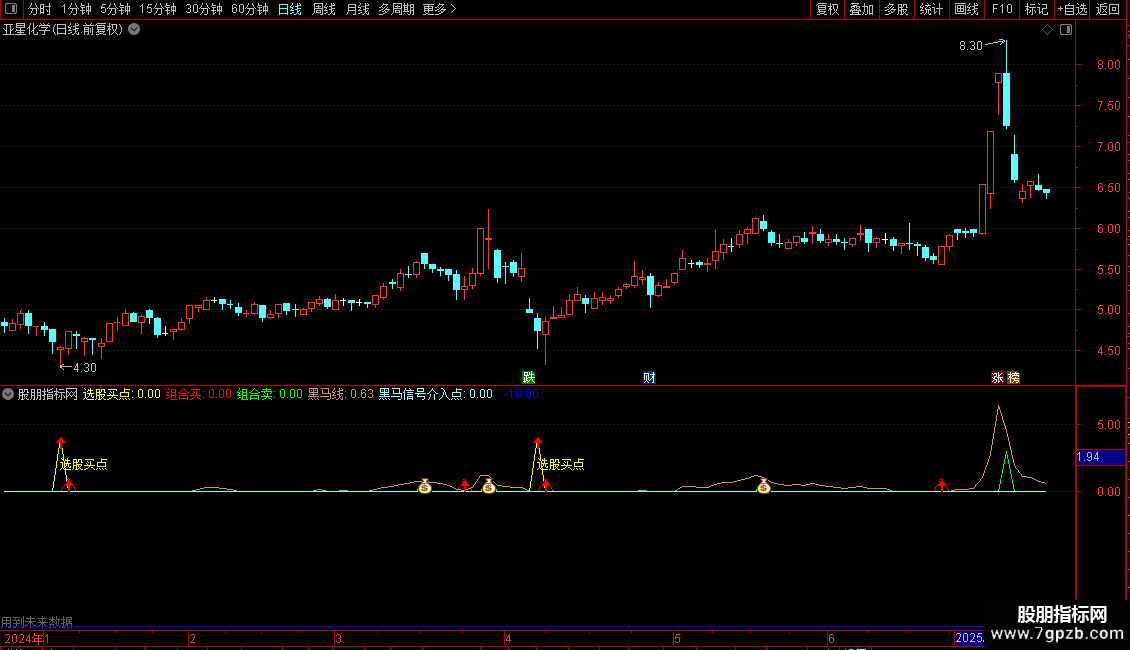Viewport: 1130px width, 650px height.
Task: Click the highlighted 2025 timeline label
Action: click(969, 638)
